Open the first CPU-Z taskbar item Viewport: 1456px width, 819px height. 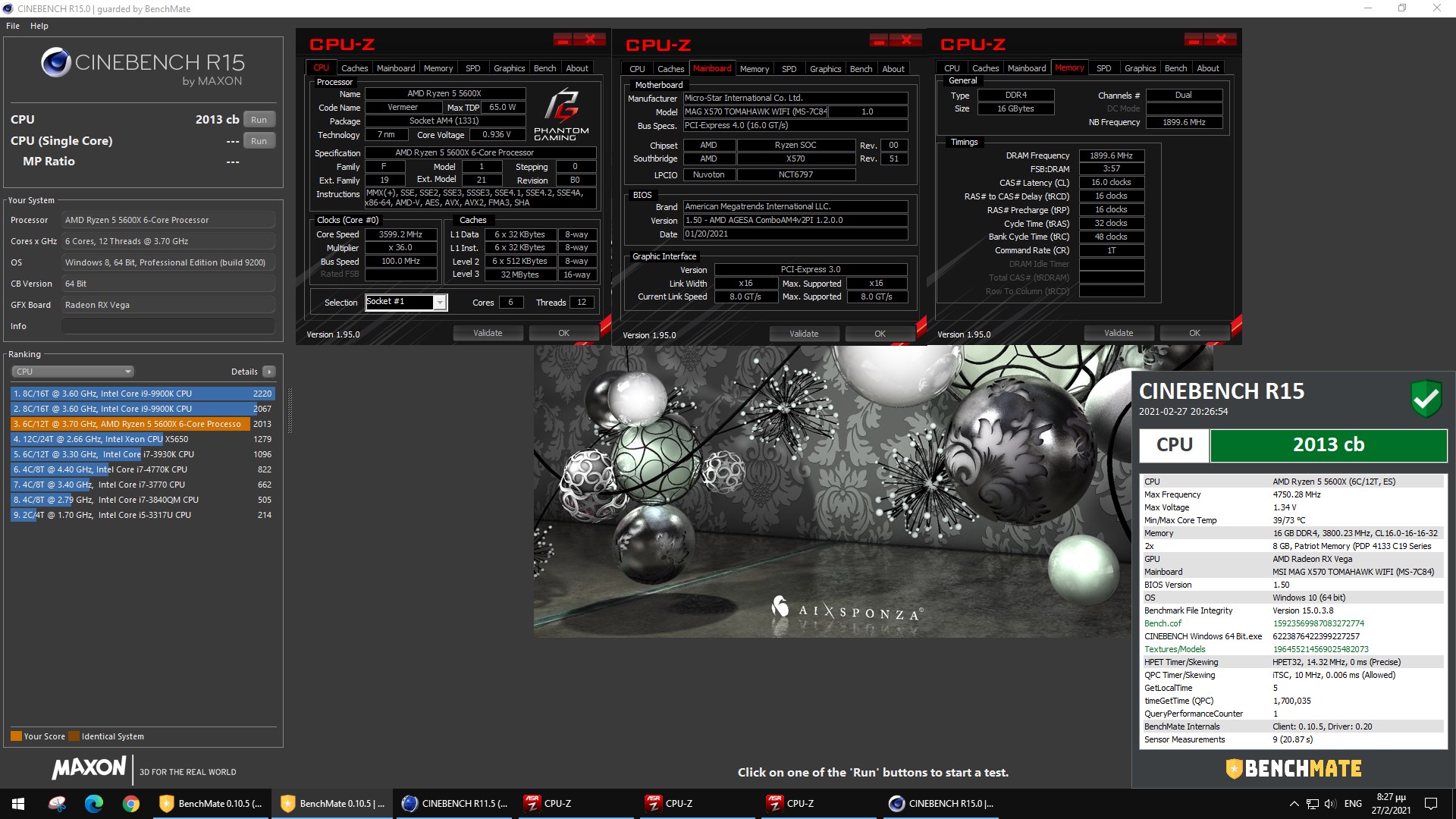tap(576, 804)
